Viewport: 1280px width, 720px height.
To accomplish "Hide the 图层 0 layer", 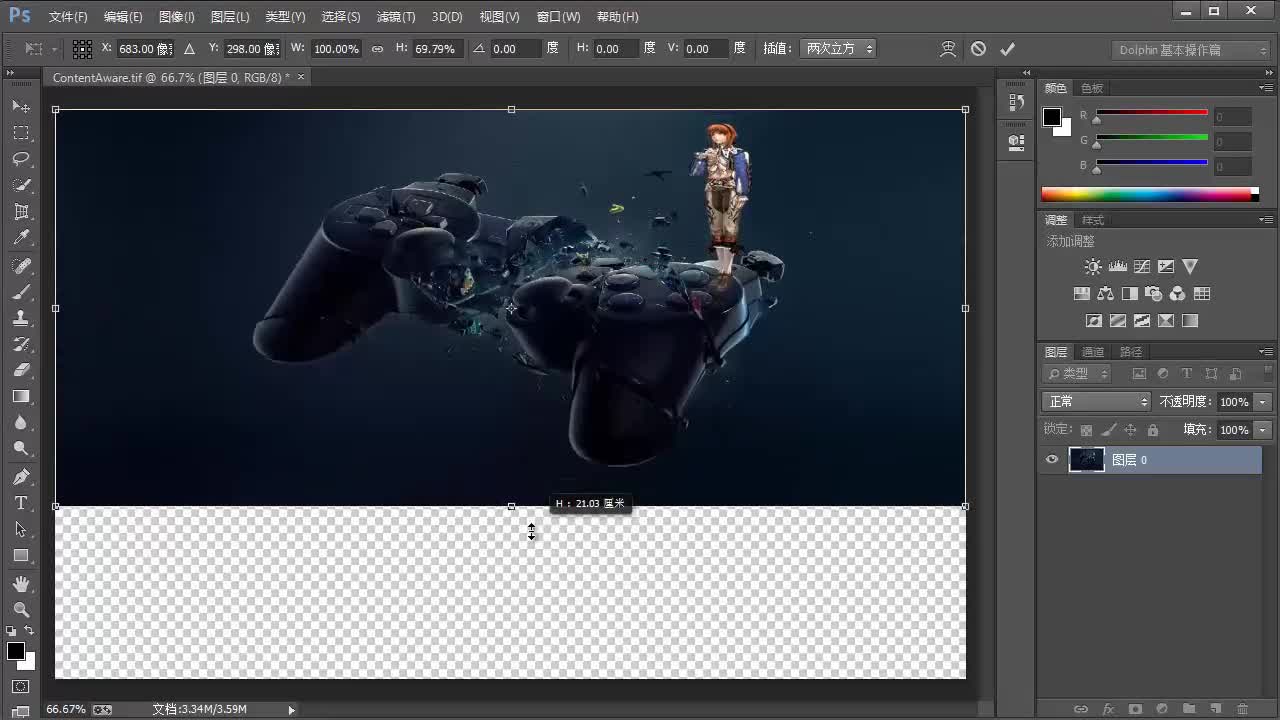I will [1051, 459].
